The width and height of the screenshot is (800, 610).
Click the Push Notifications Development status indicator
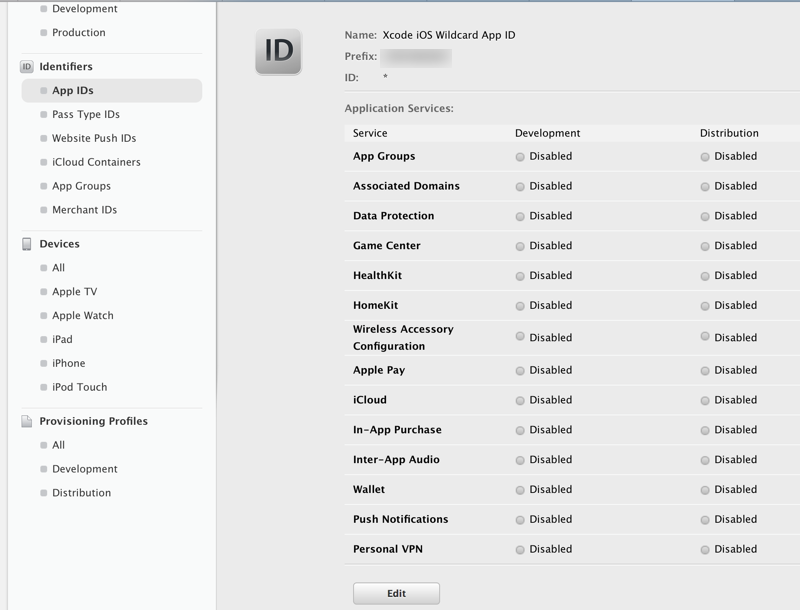click(520, 520)
